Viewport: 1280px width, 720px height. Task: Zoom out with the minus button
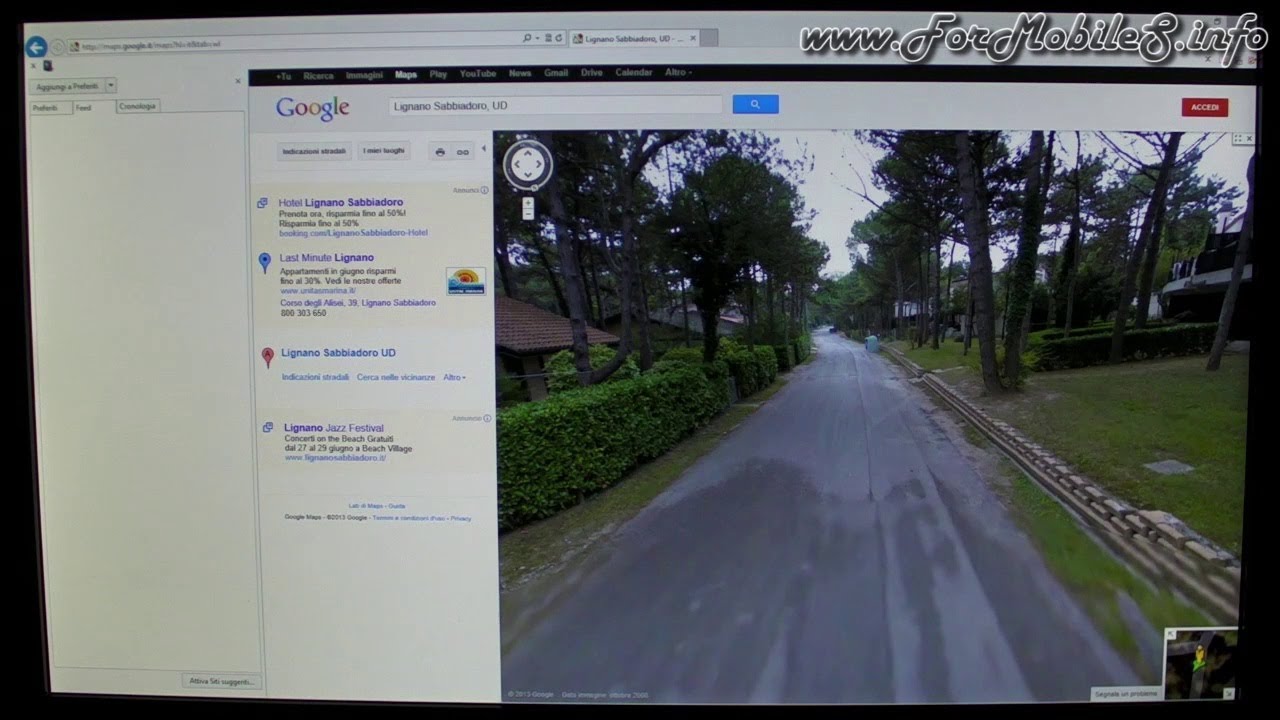click(528, 214)
